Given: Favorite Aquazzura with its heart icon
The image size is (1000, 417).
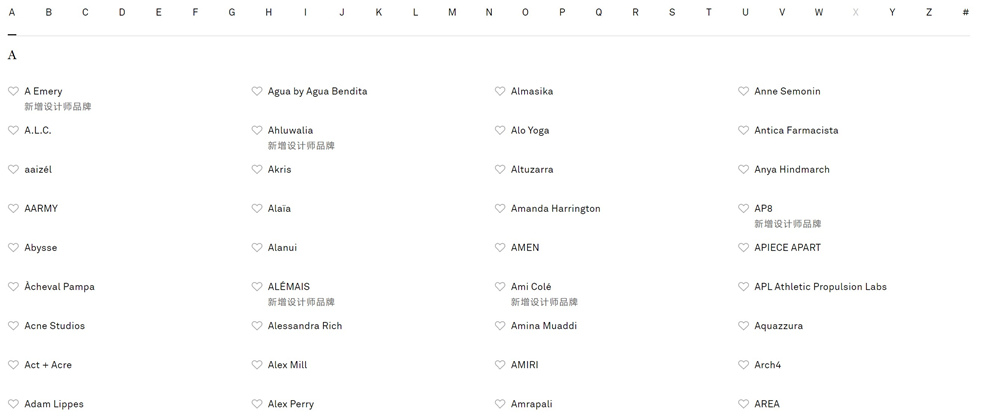Looking at the screenshot, I should coord(743,326).
